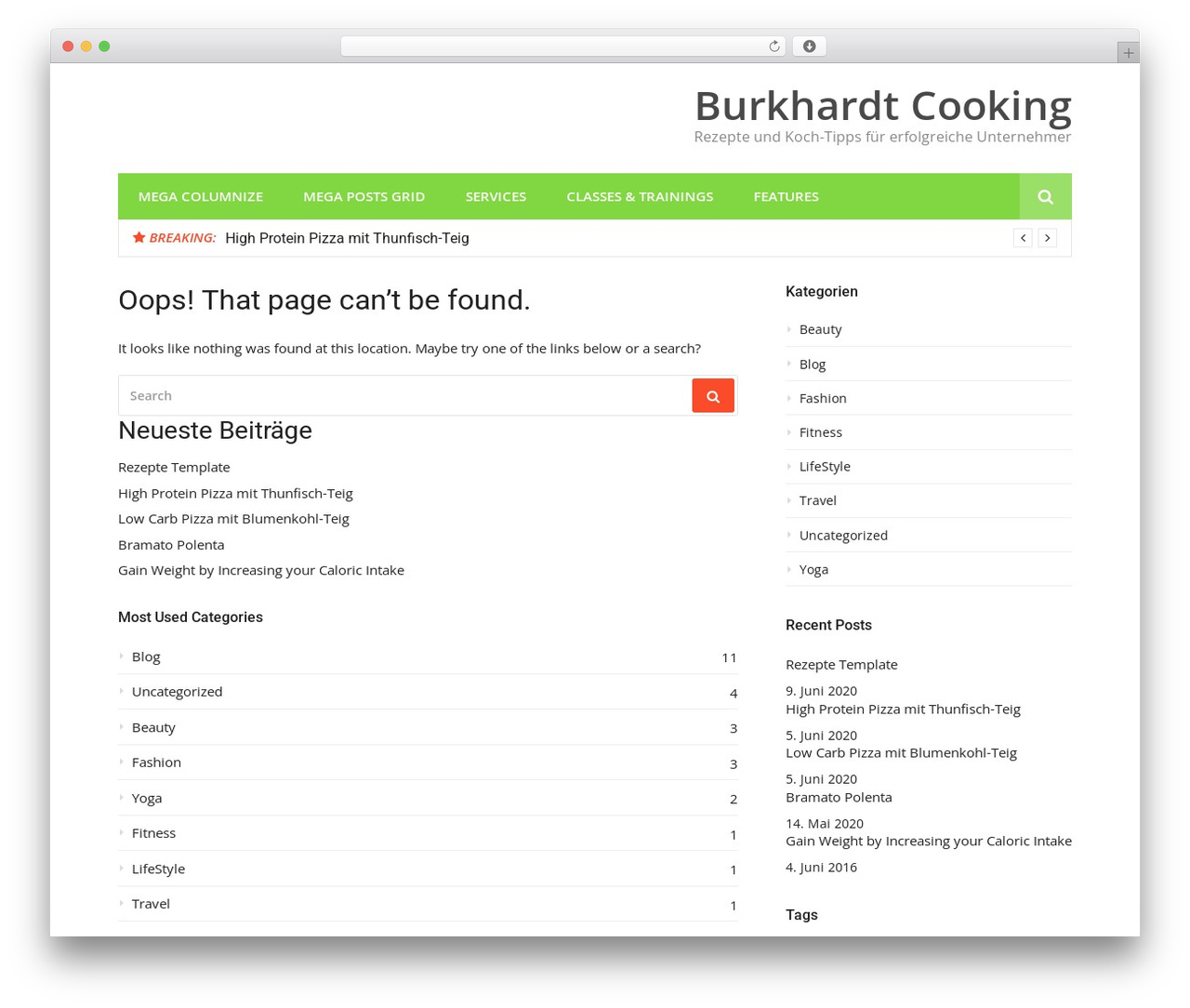
Task: Open Yoga in Most Used Categories
Action: [147, 798]
